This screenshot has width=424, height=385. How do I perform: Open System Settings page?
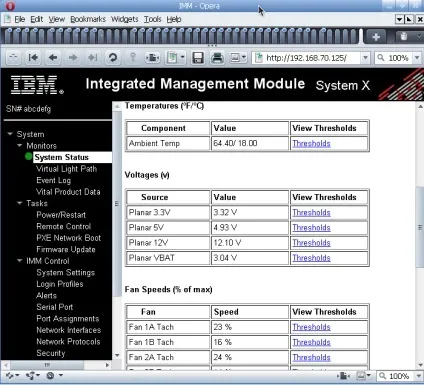tap(65, 272)
